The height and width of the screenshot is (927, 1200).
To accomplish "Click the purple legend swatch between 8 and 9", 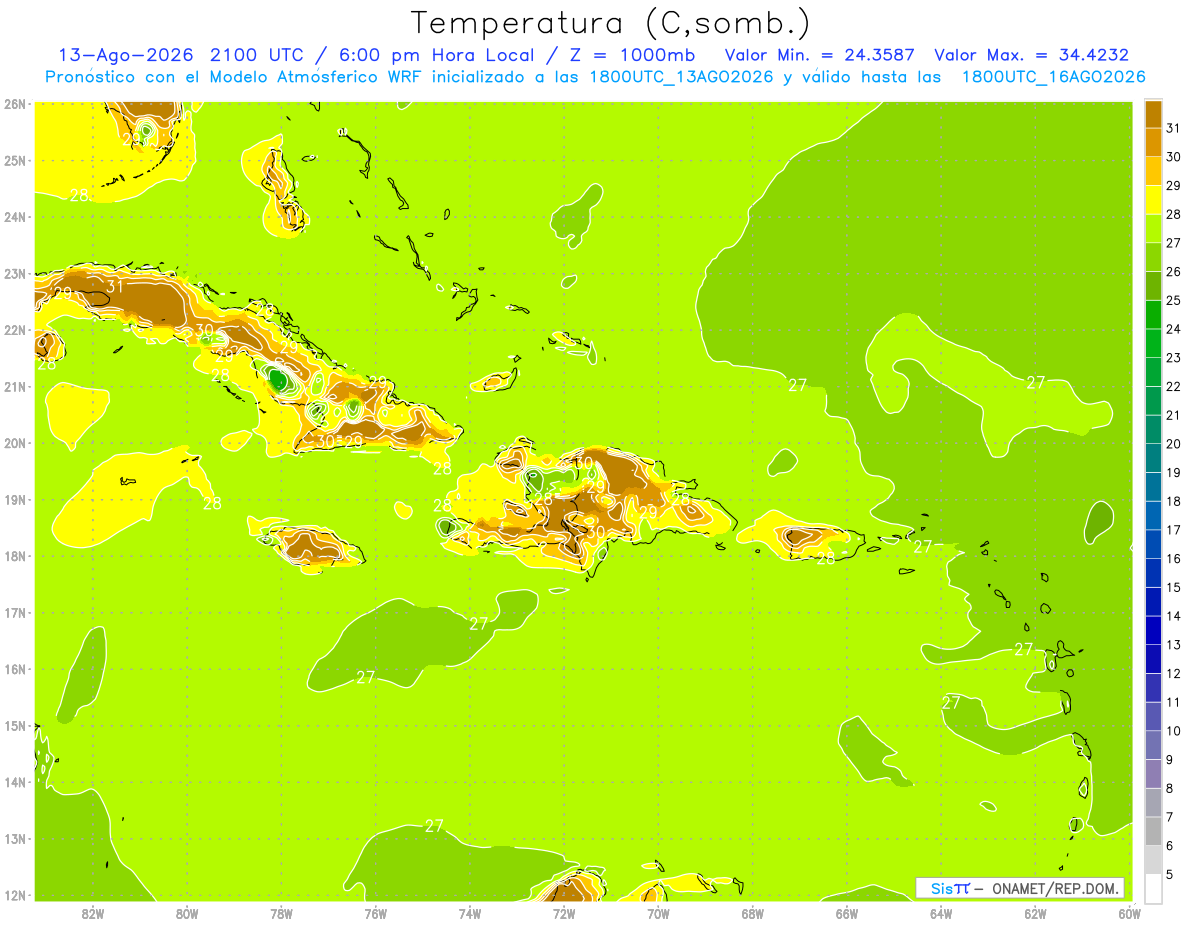I will point(1153,774).
